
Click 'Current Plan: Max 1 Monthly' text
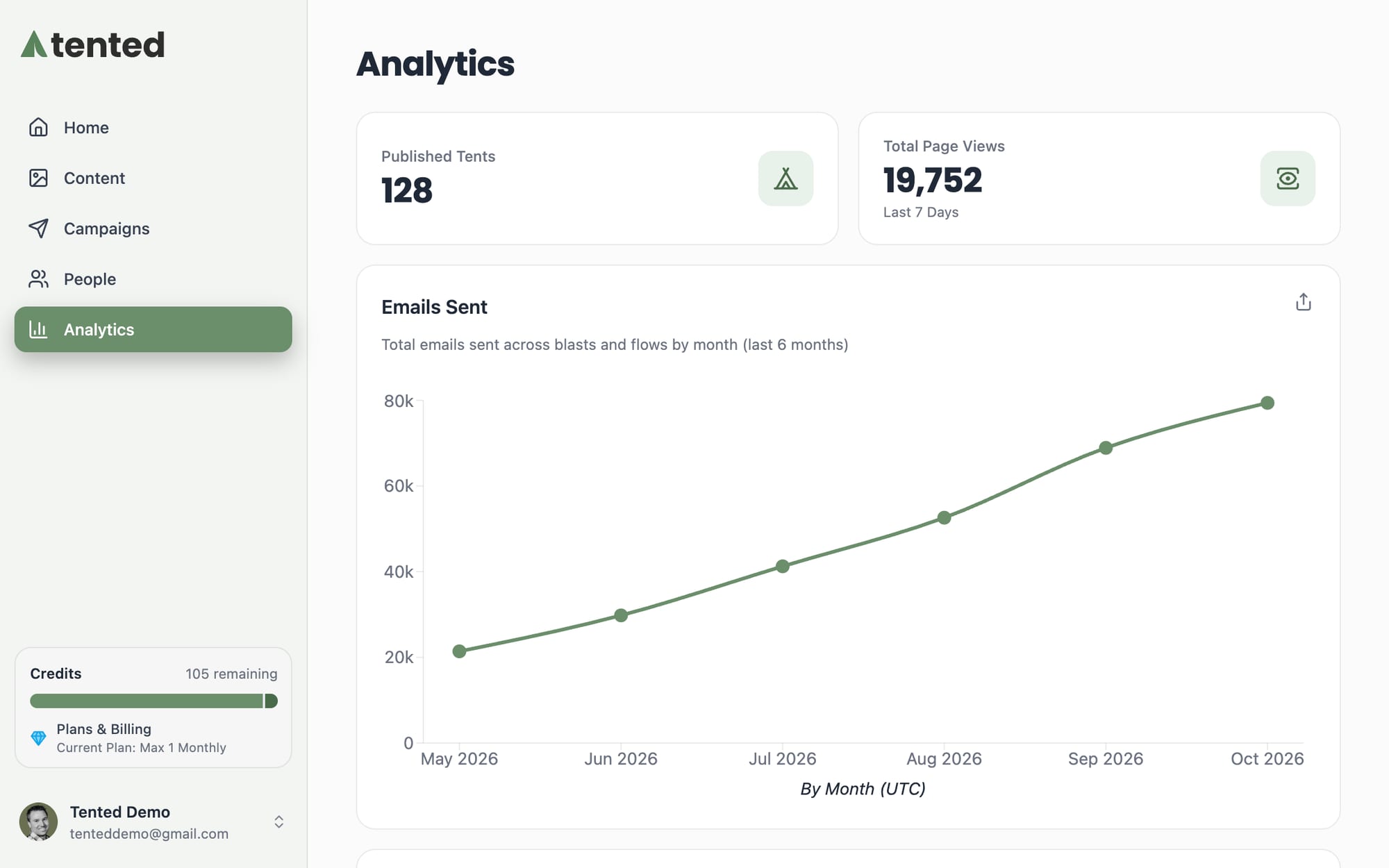pos(141,748)
